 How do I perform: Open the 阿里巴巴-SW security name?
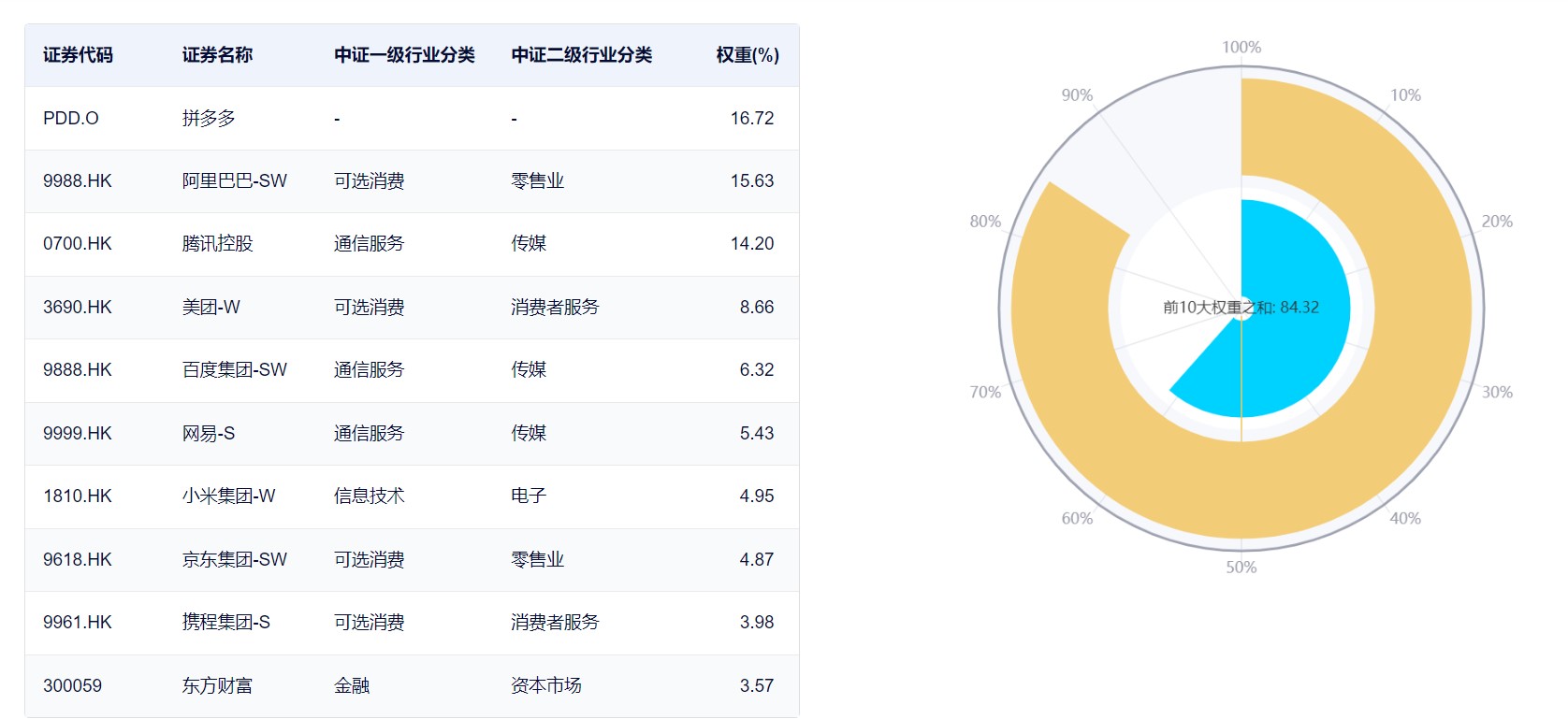(x=234, y=180)
